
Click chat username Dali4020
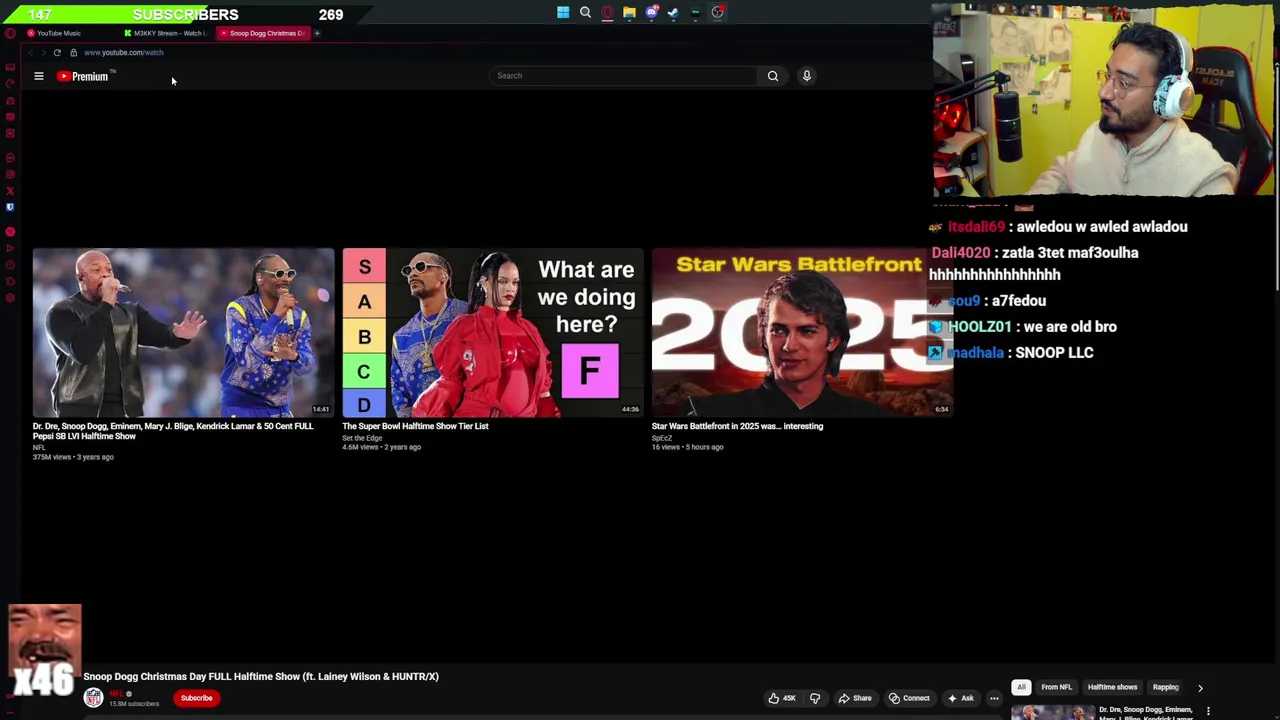961,253
